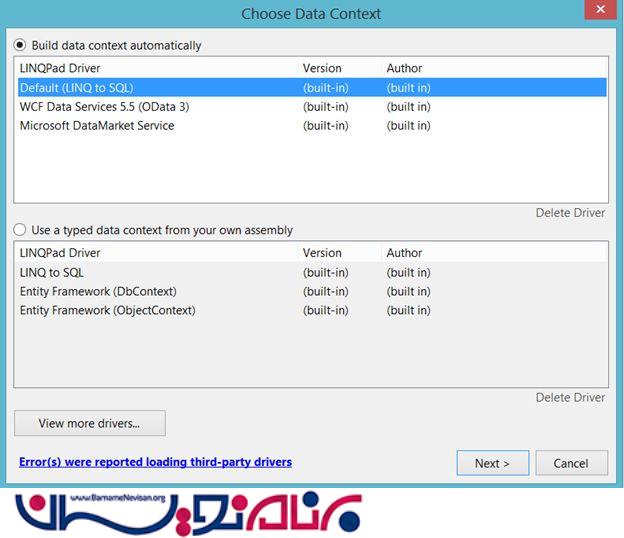Click Delete Driver below the typed context list
The height and width of the screenshot is (538, 624).
570,397
